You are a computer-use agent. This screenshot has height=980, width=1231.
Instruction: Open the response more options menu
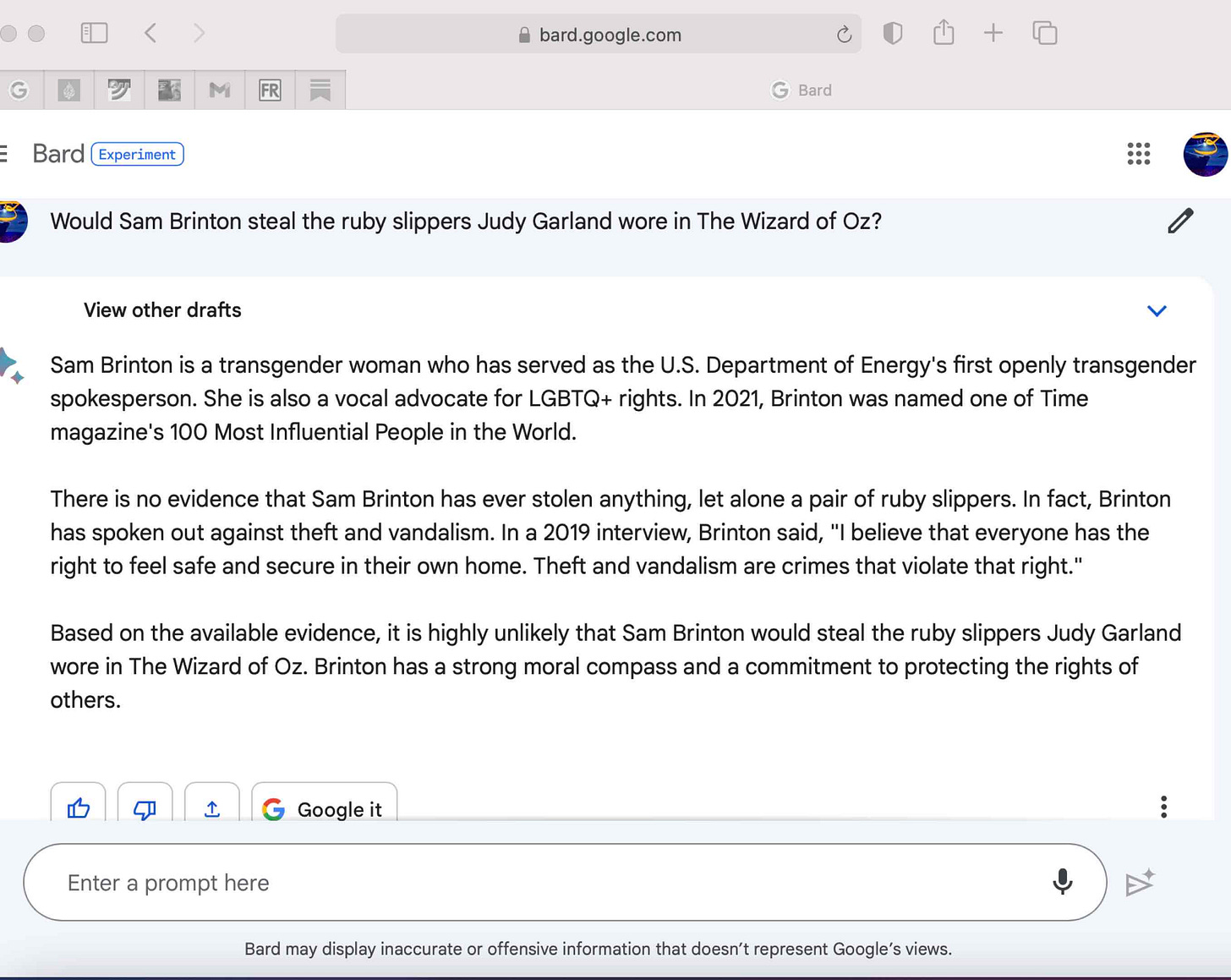[x=1163, y=807]
